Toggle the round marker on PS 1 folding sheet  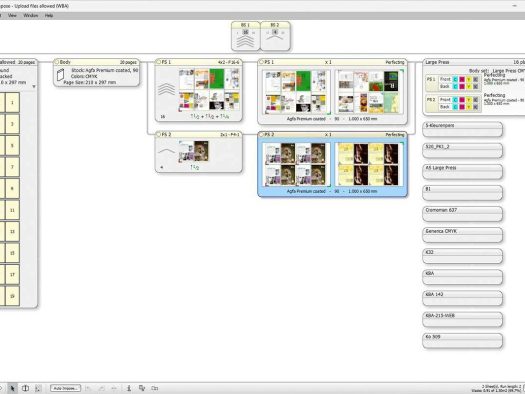pos(159,62)
